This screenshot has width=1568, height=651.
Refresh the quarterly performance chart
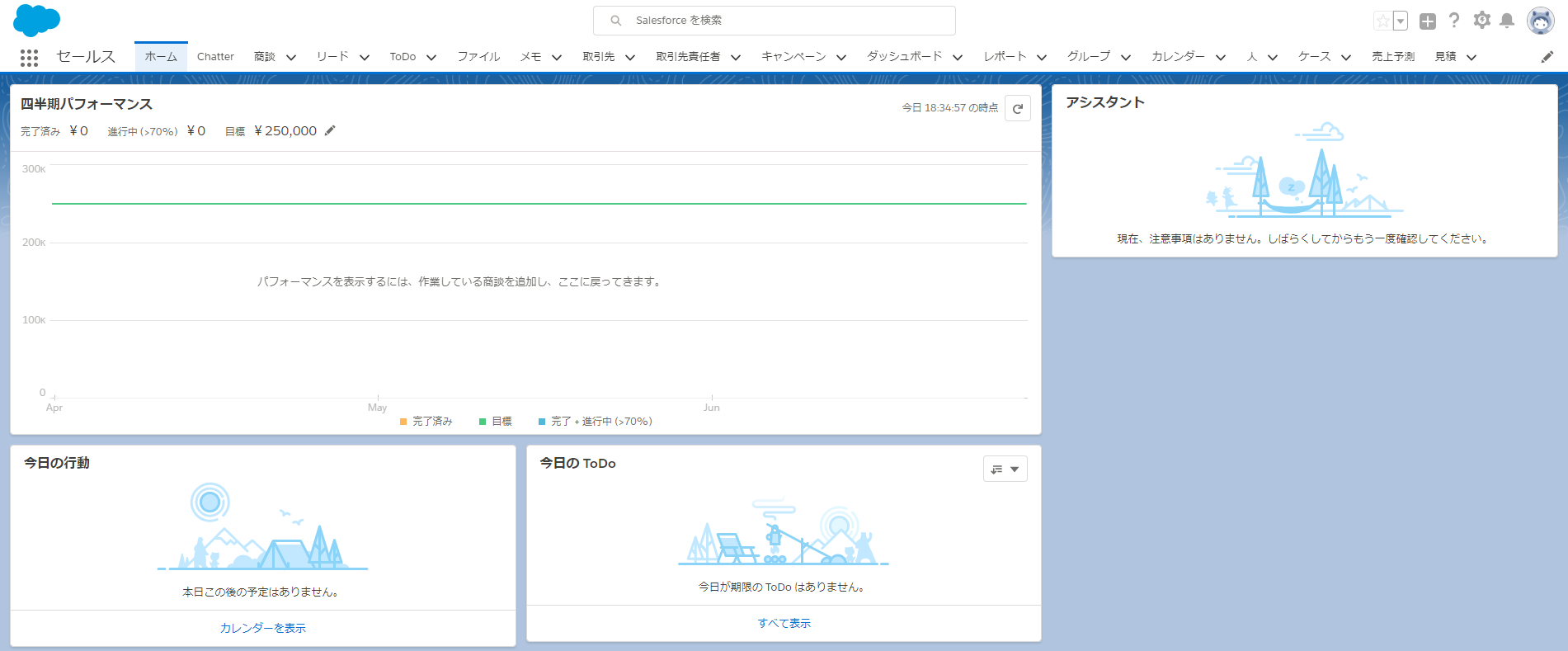[1018, 108]
